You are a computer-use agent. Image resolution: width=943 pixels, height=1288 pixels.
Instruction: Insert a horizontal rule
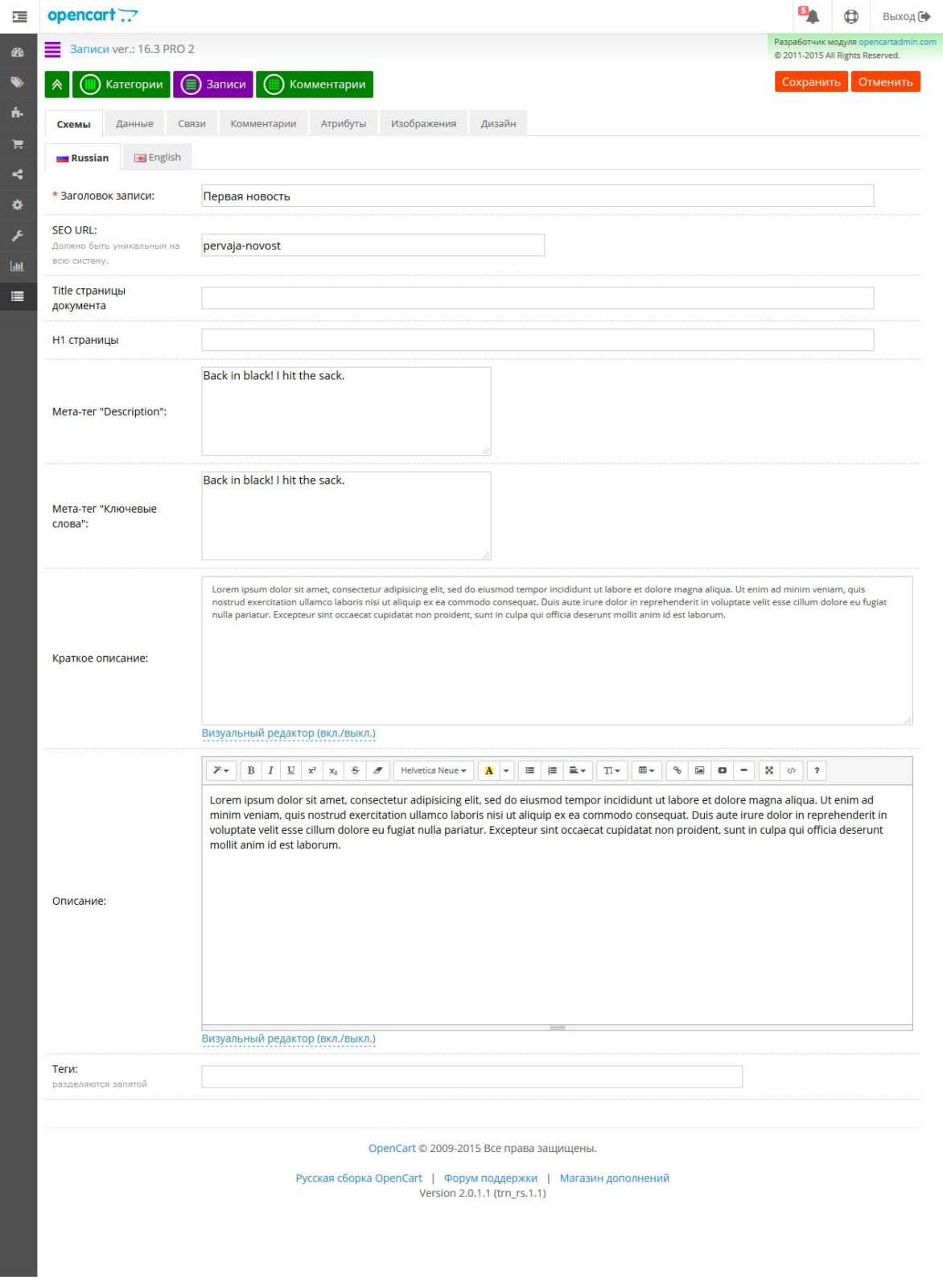pos(744,770)
